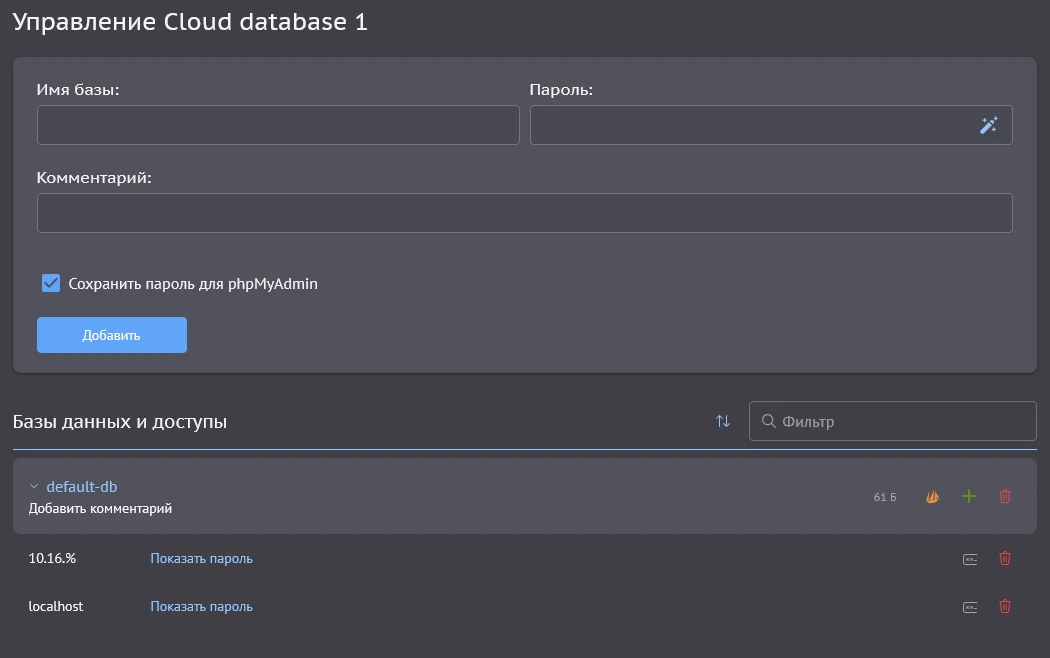The width and height of the screenshot is (1050, 658).
Task: Click change password icon for 10.16.% access
Action: click(969, 559)
